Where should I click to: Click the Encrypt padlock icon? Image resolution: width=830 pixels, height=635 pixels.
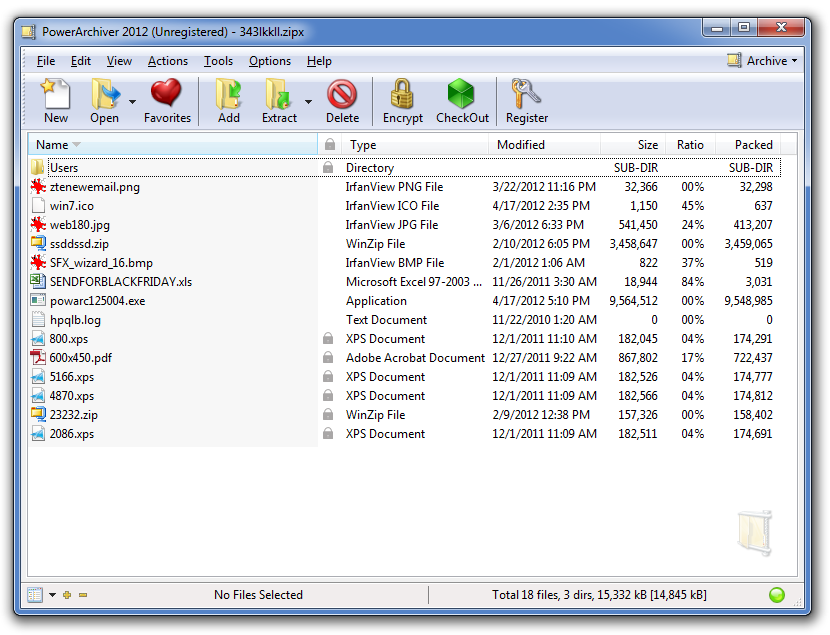coord(402,94)
